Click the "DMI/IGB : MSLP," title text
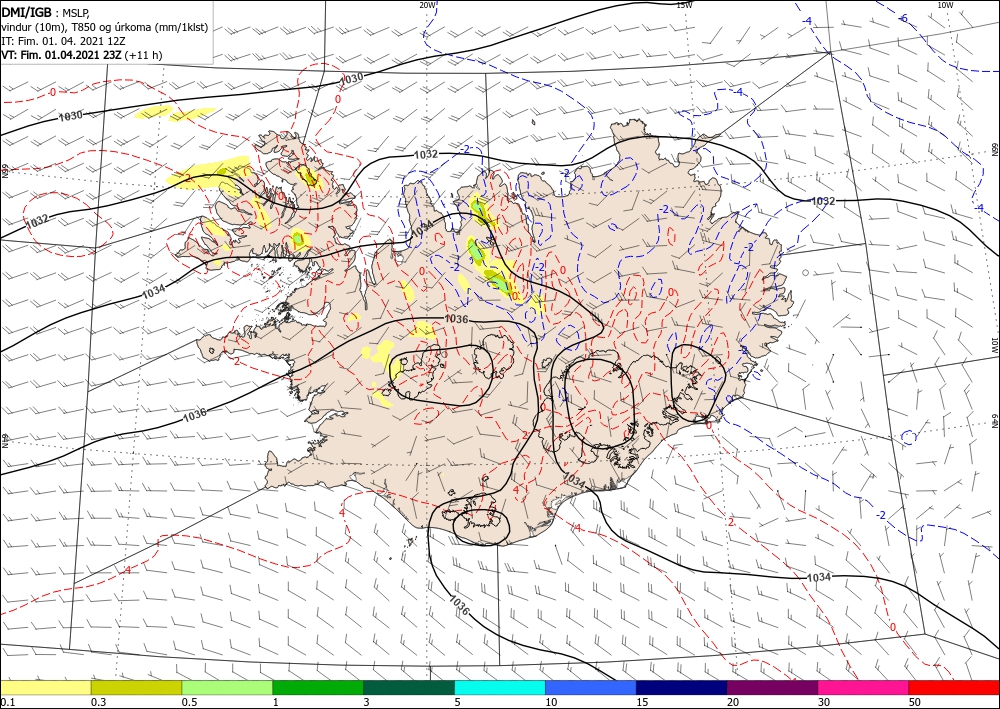 click(45, 12)
